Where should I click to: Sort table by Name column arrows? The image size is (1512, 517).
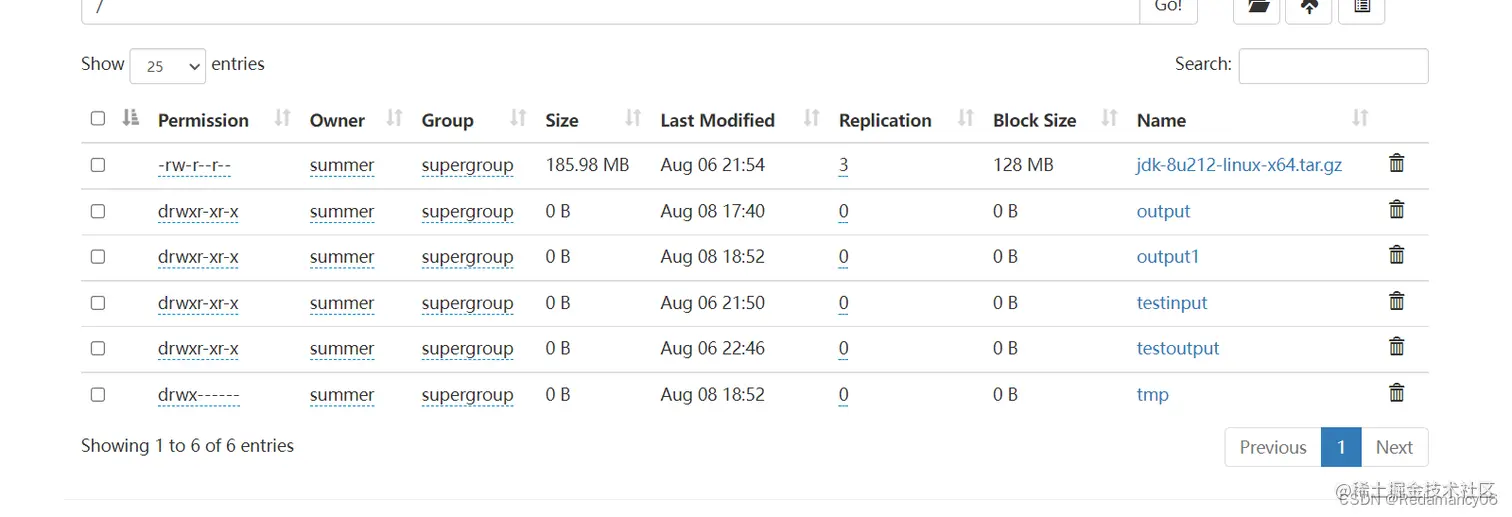[1360, 119]
